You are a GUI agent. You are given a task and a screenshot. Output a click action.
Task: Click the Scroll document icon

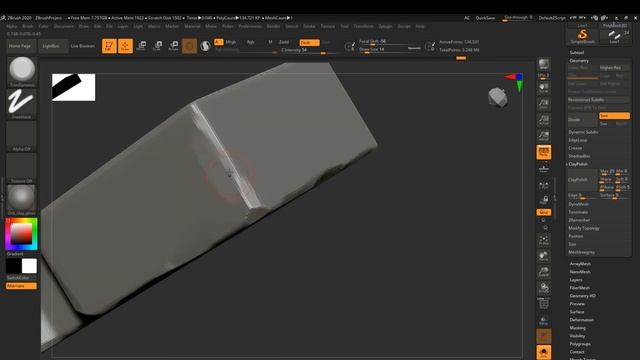click(x=544, y=88)
